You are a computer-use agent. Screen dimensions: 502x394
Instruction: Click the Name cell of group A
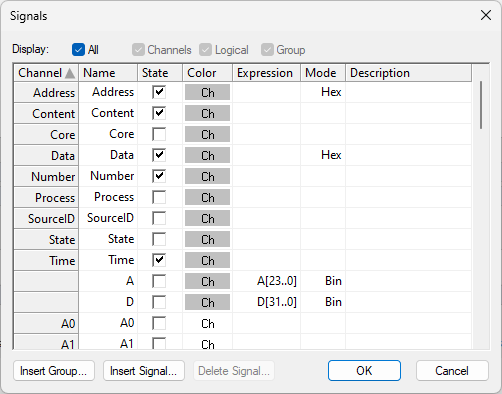[x=108, y=281]
